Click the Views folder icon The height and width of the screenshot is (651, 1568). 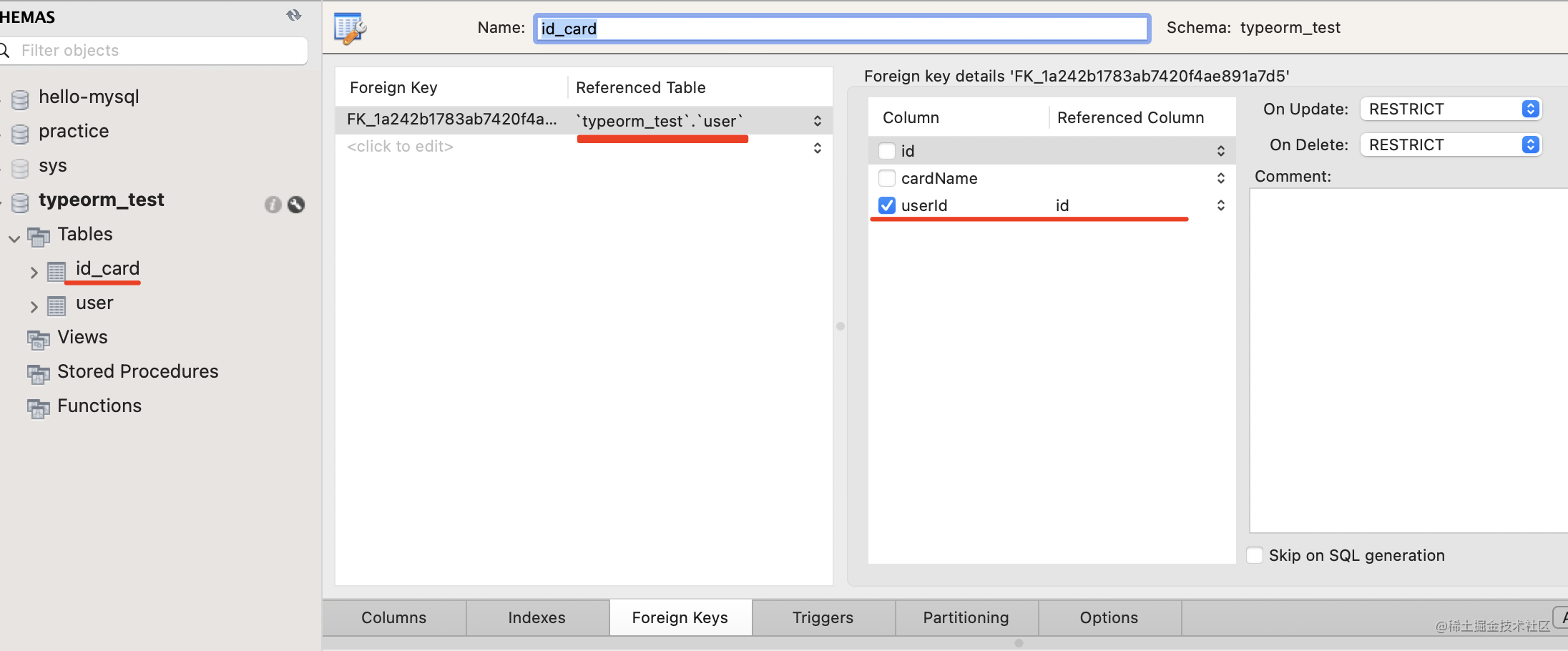[39, 339]
